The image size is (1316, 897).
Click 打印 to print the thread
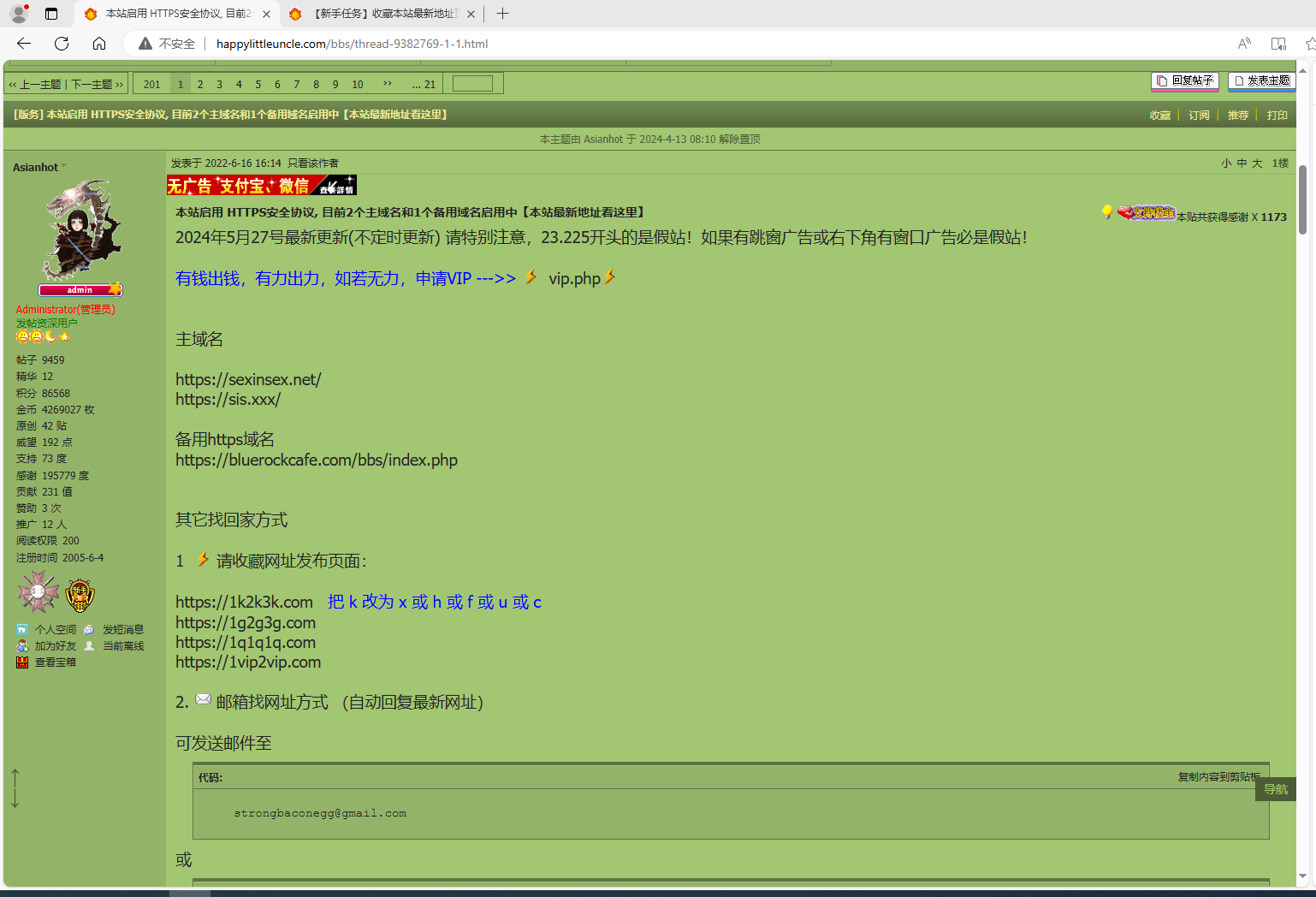[x=1277, y=115]
